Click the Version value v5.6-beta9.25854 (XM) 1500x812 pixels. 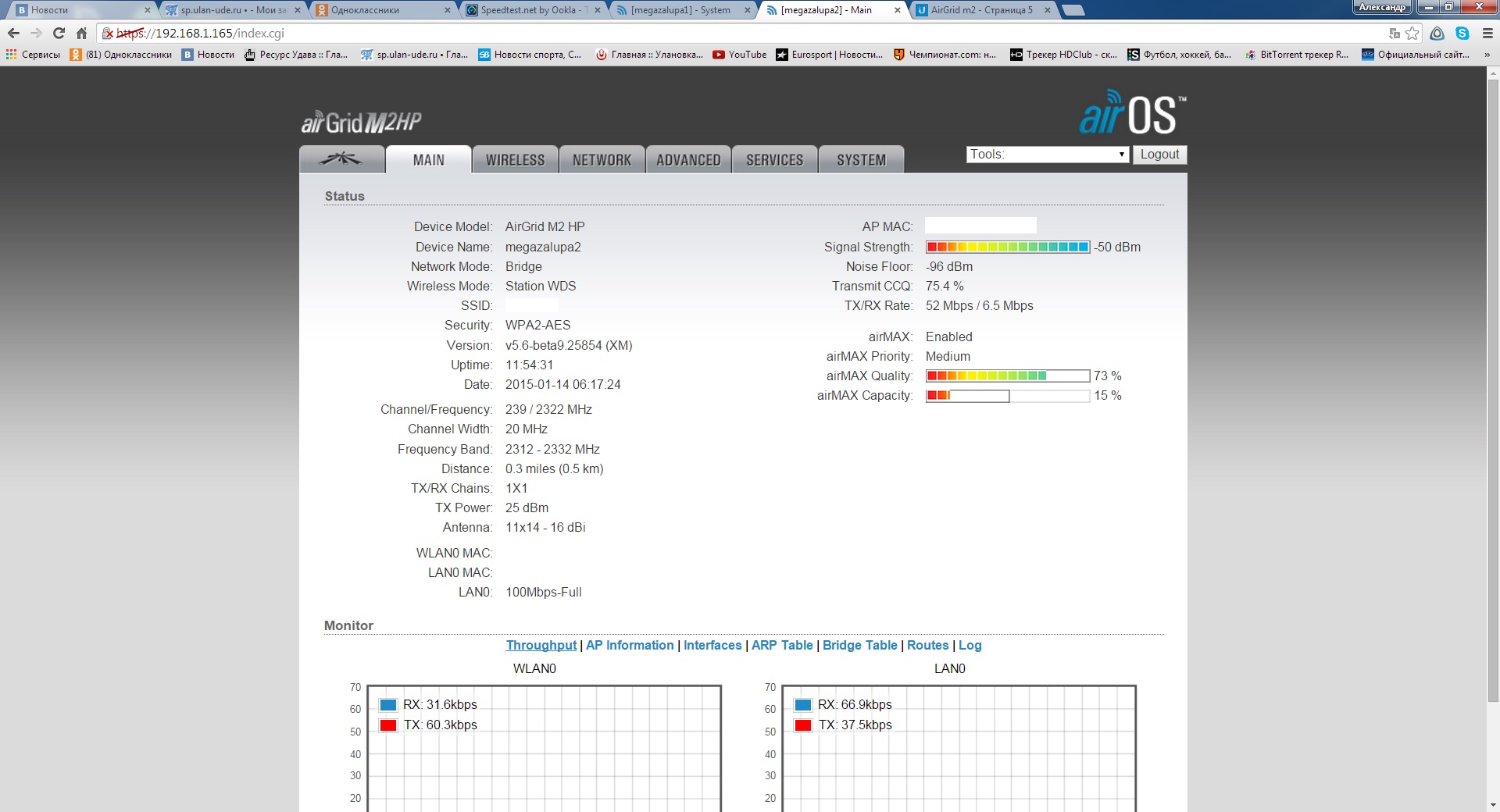coord(569,346)
